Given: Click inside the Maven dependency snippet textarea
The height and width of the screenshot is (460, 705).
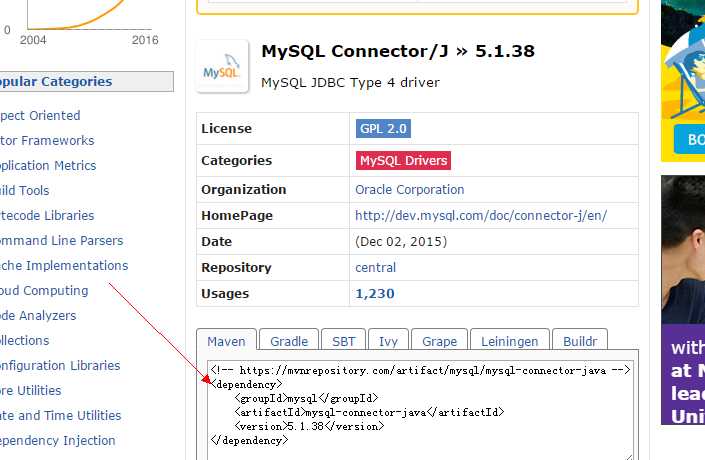Looking at the screenshot, I should pos(420,409).
